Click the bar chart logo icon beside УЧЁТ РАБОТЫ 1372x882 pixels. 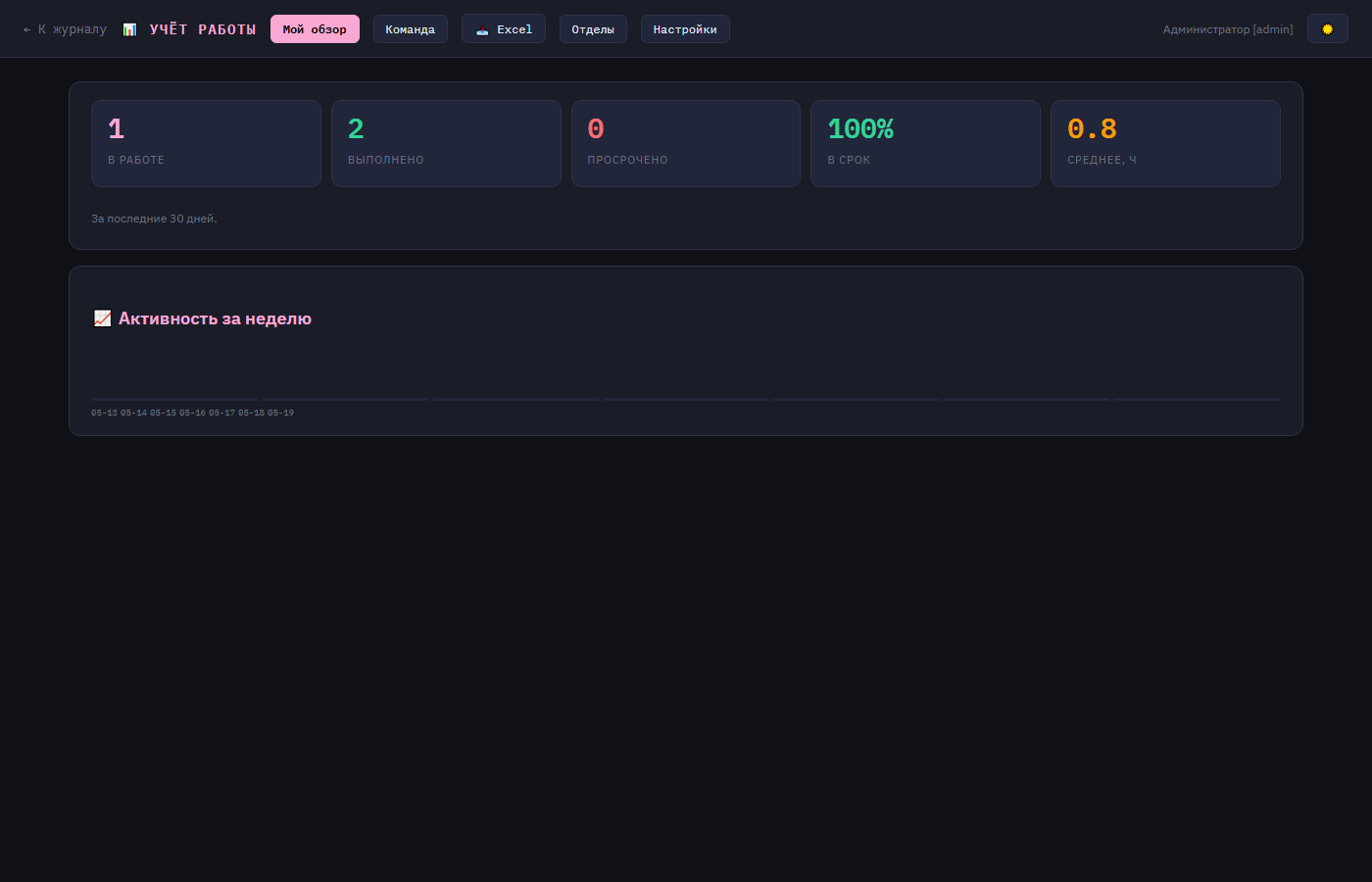[129, 29]
